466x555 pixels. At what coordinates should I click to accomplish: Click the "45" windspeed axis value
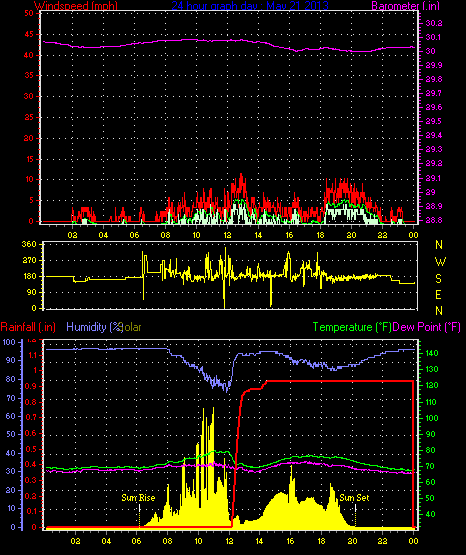(x=29, y=34)
